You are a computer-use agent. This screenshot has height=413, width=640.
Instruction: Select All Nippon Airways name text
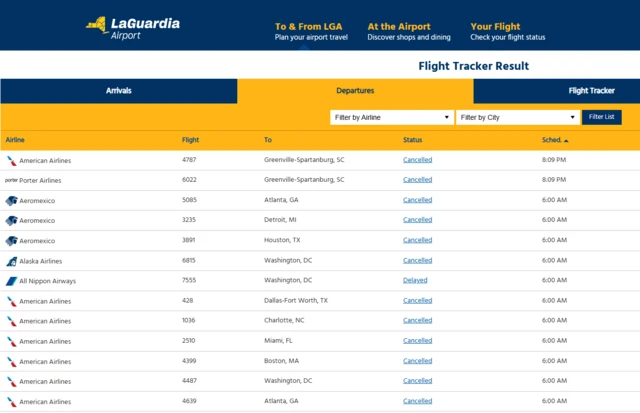[x=48, y=281]
